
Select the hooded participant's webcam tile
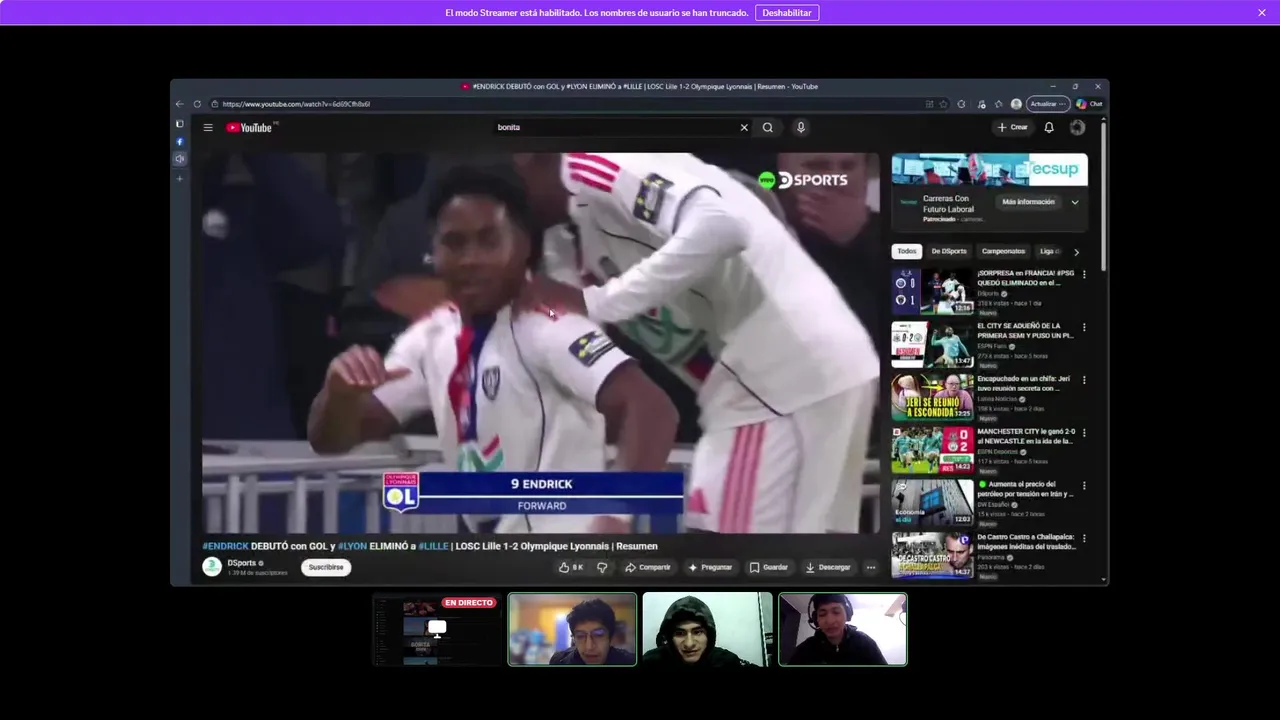(707, 629)
